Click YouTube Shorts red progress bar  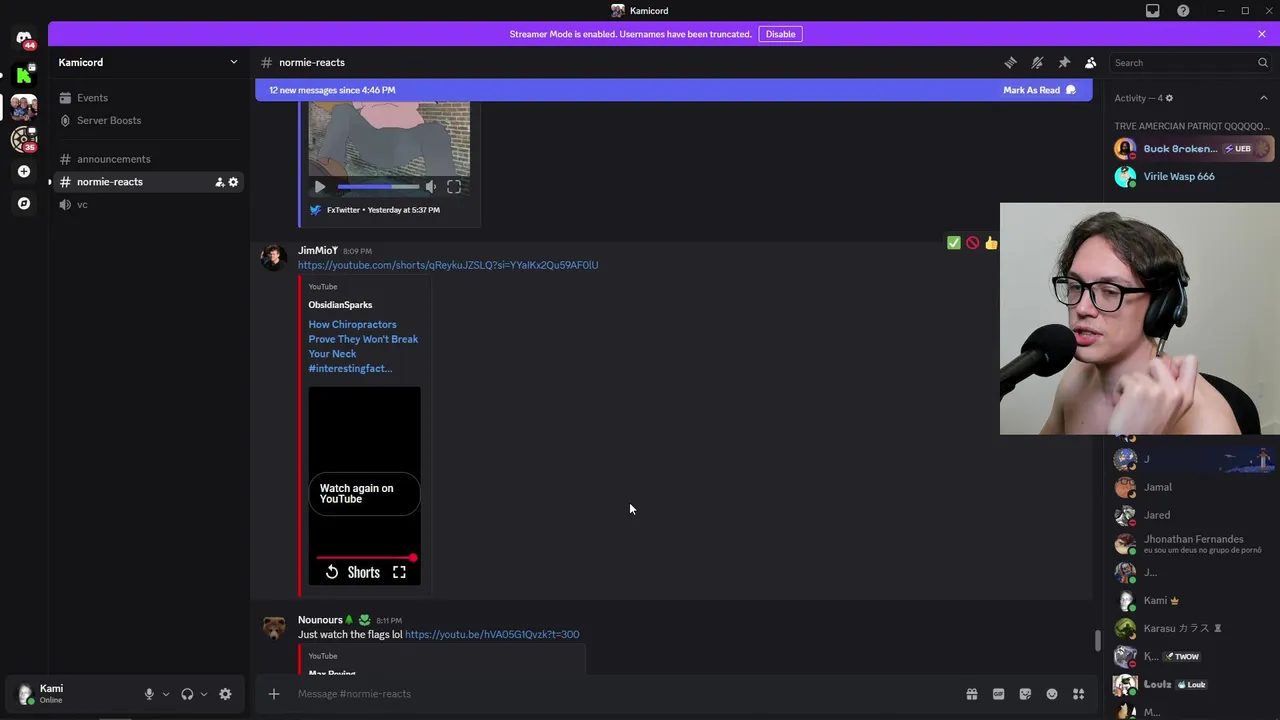365,557
